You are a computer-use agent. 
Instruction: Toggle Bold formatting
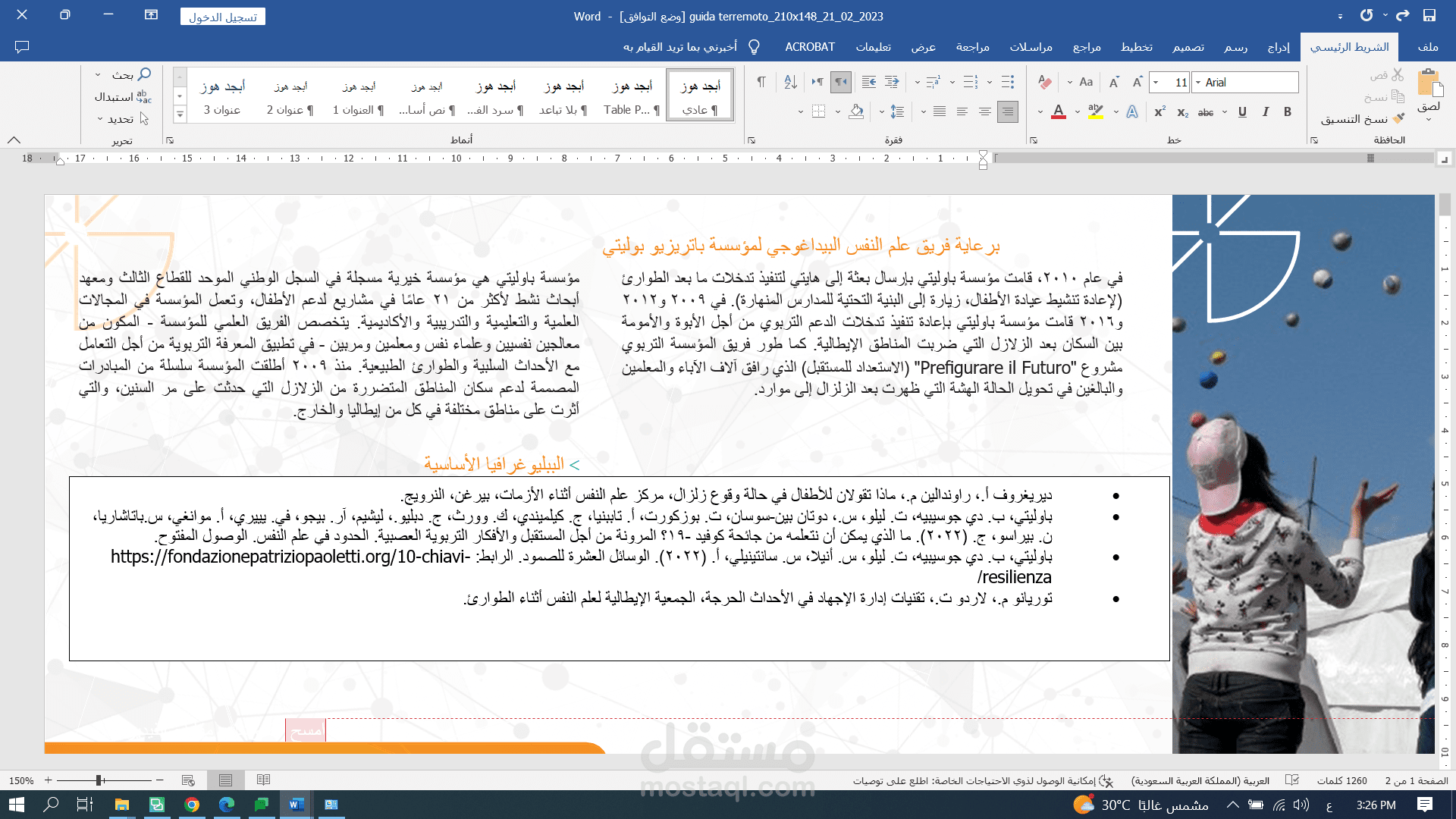pyautogui.click(x=1288, y=111)
